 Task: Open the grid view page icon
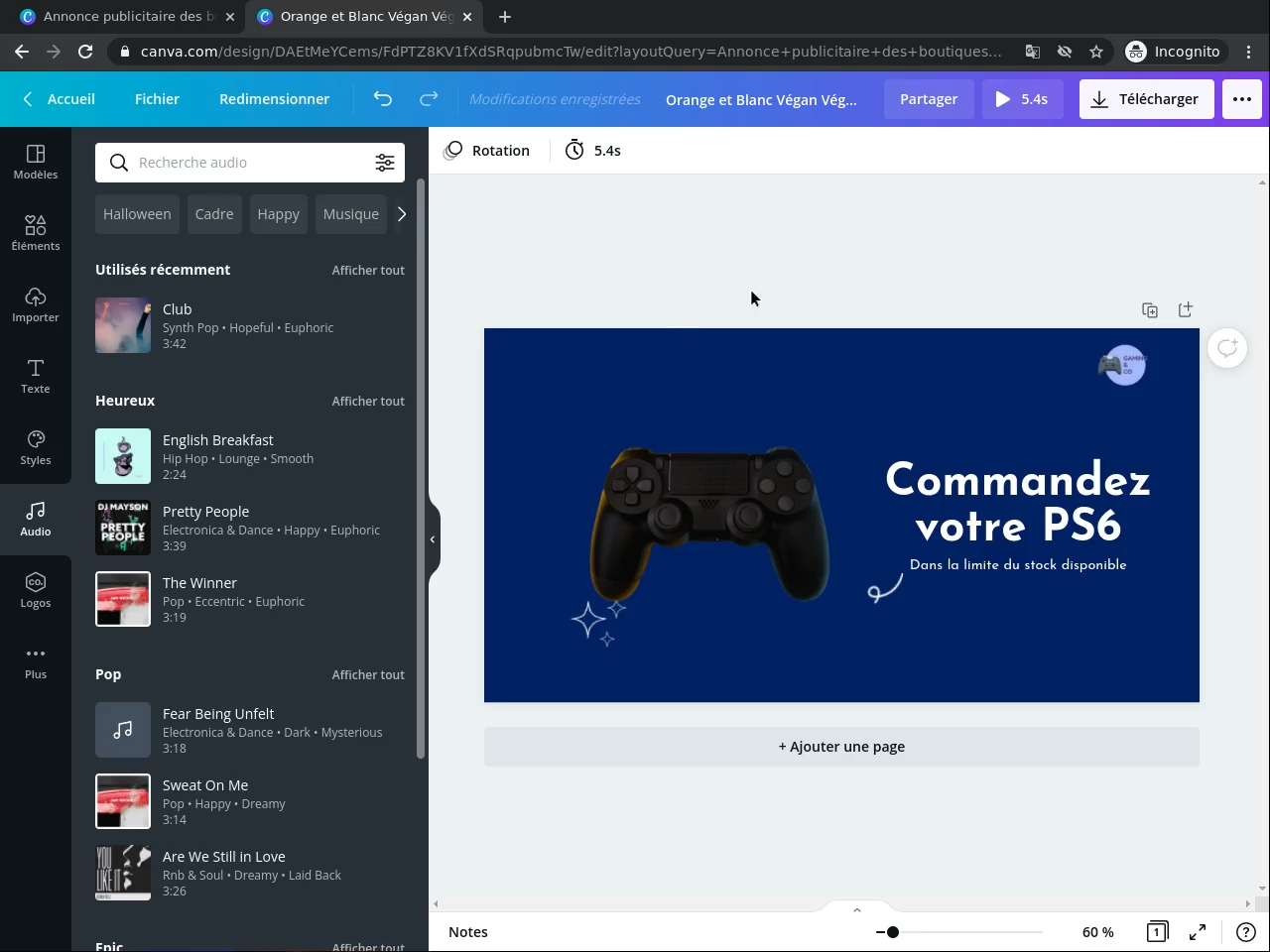click(1157, 932)
